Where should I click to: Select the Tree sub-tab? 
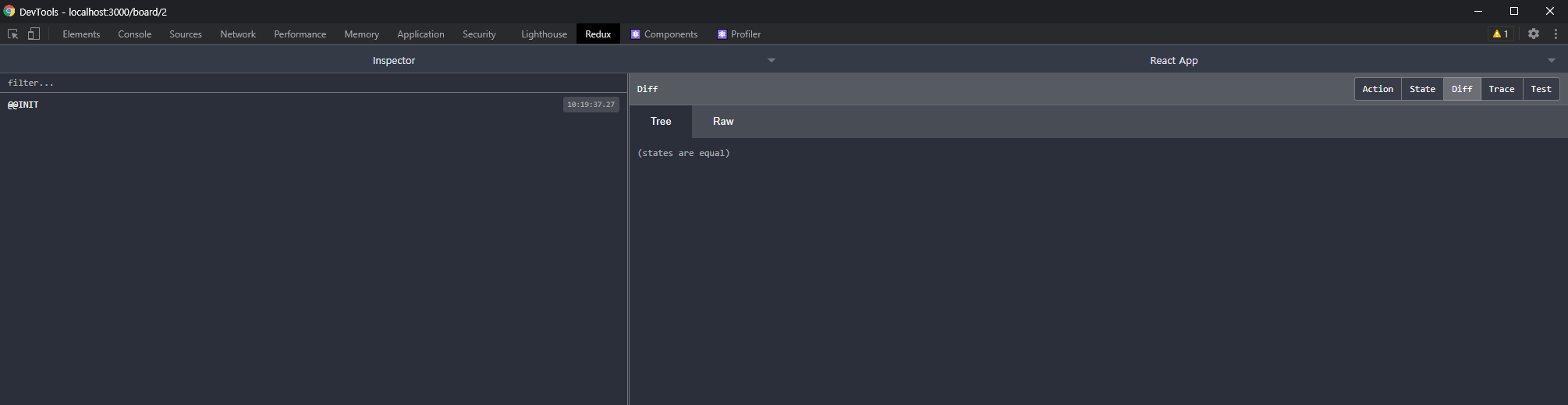tap(661, 121)
